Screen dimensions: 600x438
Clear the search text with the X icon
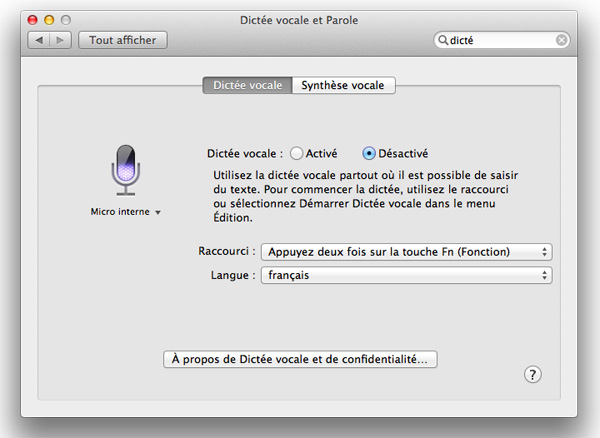click(562, 40)
